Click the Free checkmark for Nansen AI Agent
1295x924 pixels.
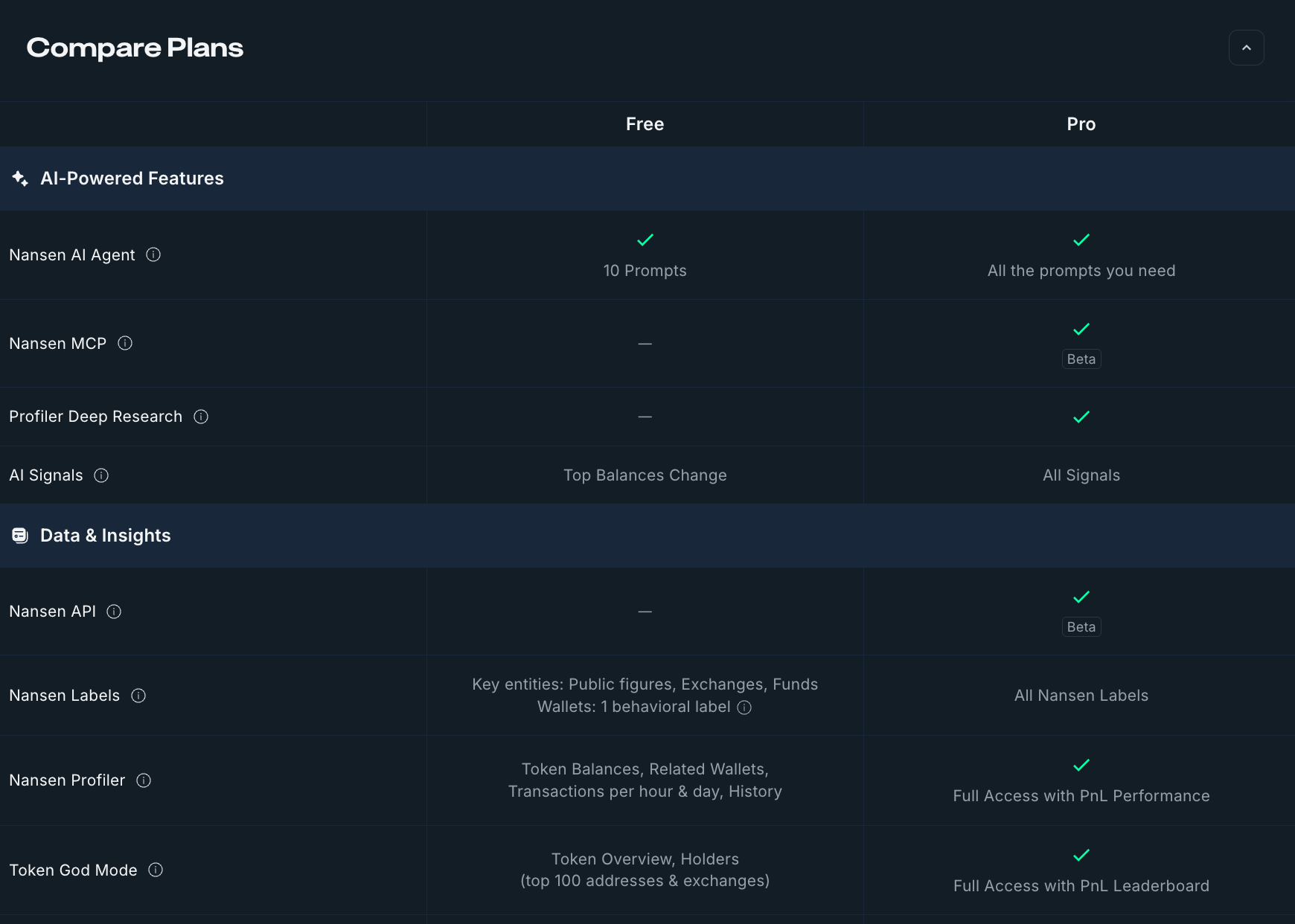point(645,240)
